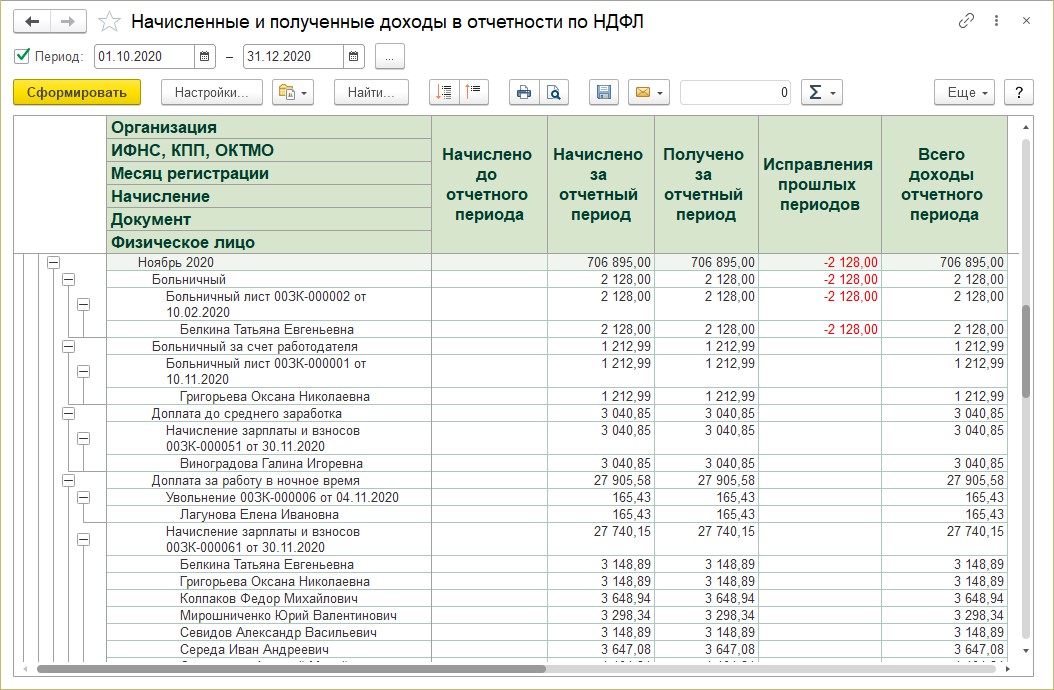The width and height of the screenshot is (1054, 690).
Task: Collapse Начисление зарплаты 00ЗК-000051 group
Action: pyautogui.click(x=83, y=438)
